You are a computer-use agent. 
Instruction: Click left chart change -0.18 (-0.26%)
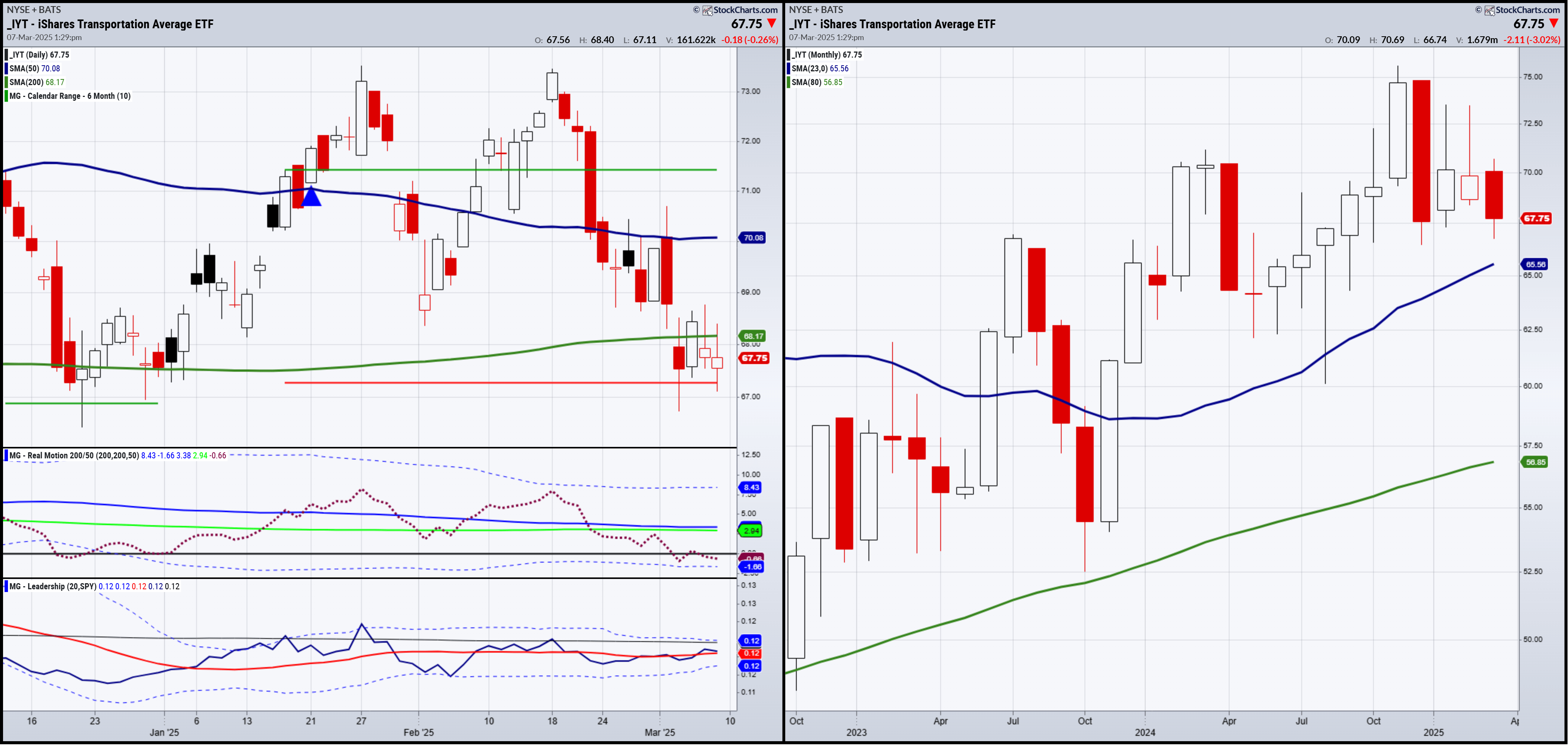(749, 40)
